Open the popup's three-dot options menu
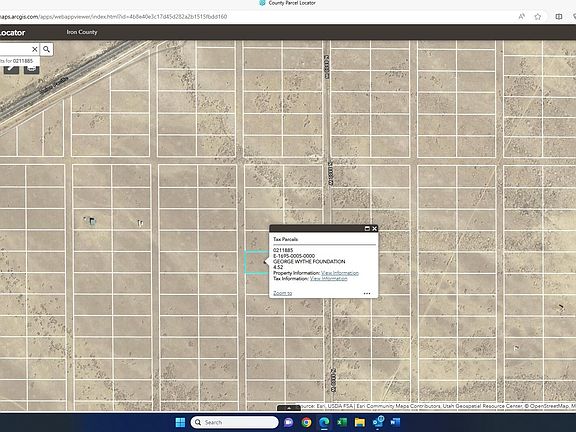This screenshot has height=432, width=576. (x=367, y=293)
